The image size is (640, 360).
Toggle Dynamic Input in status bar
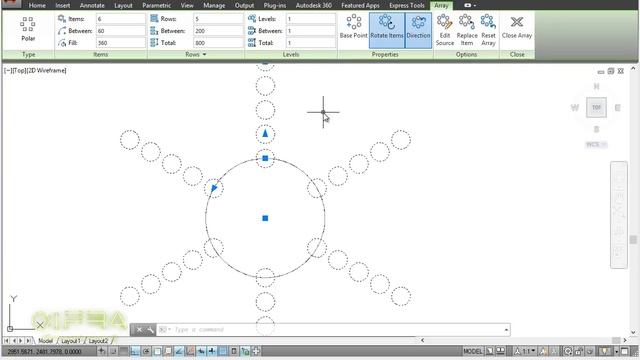[201, 351]
